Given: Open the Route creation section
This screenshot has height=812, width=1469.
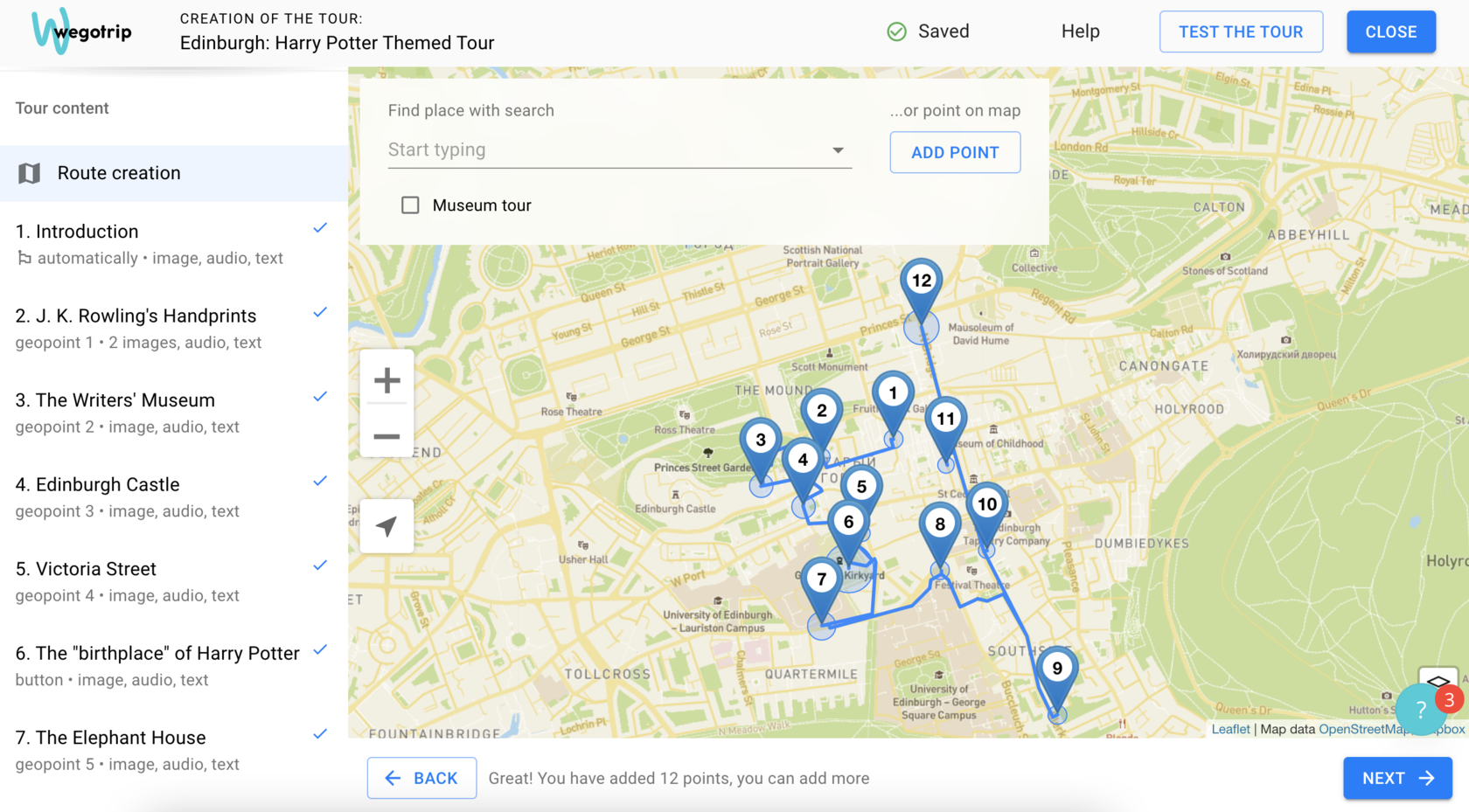Looking at the screenshot, I should coord(174,173).
